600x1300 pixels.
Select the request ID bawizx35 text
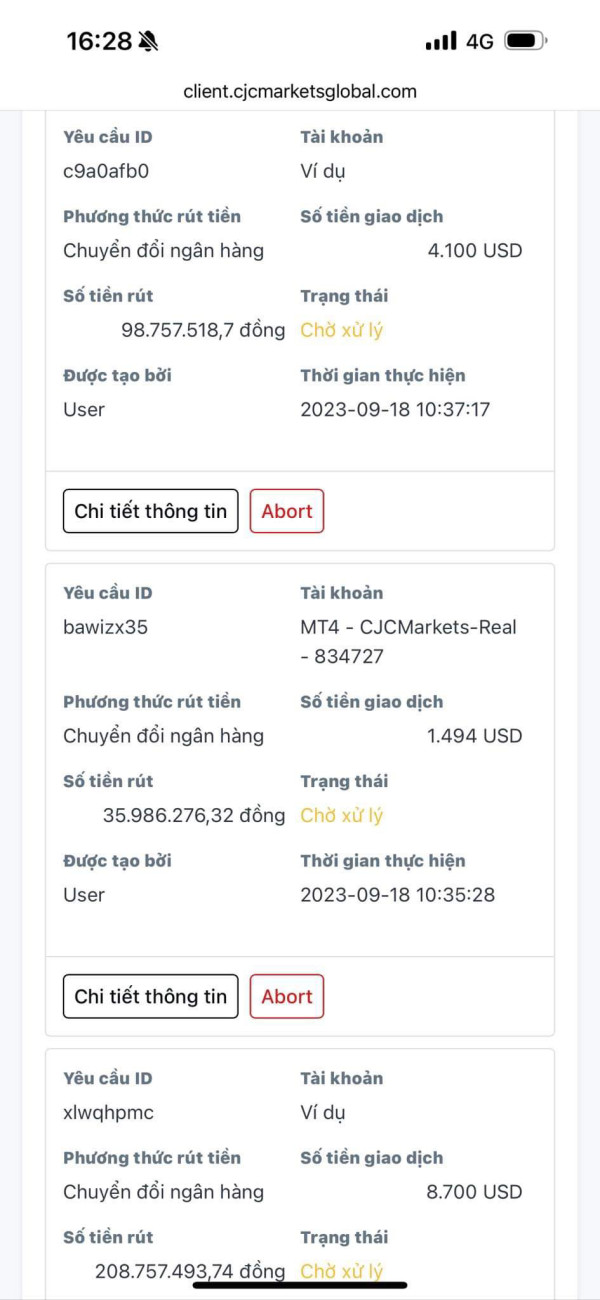click(x=106, y=627)
